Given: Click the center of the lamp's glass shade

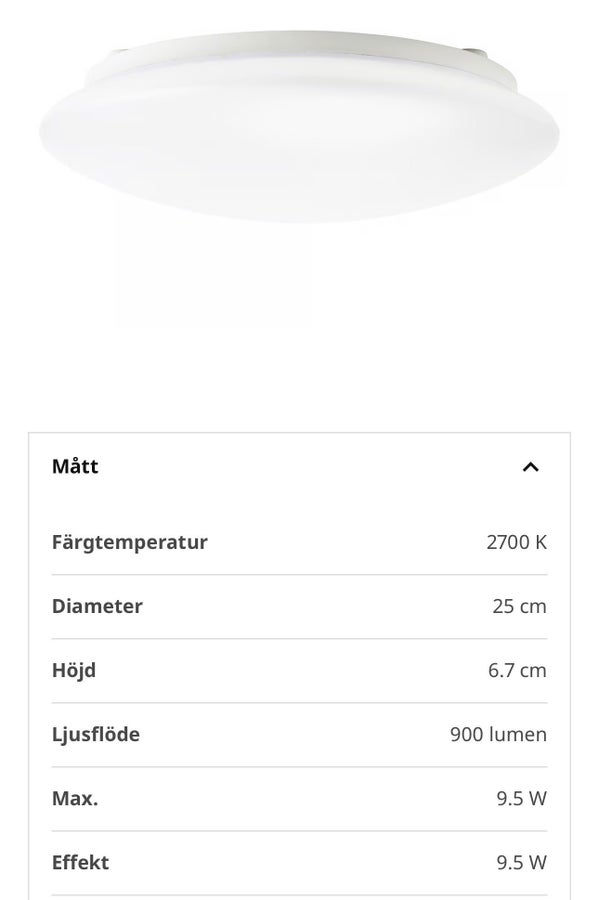Looking at the screenshot, I should click(299, 141).
